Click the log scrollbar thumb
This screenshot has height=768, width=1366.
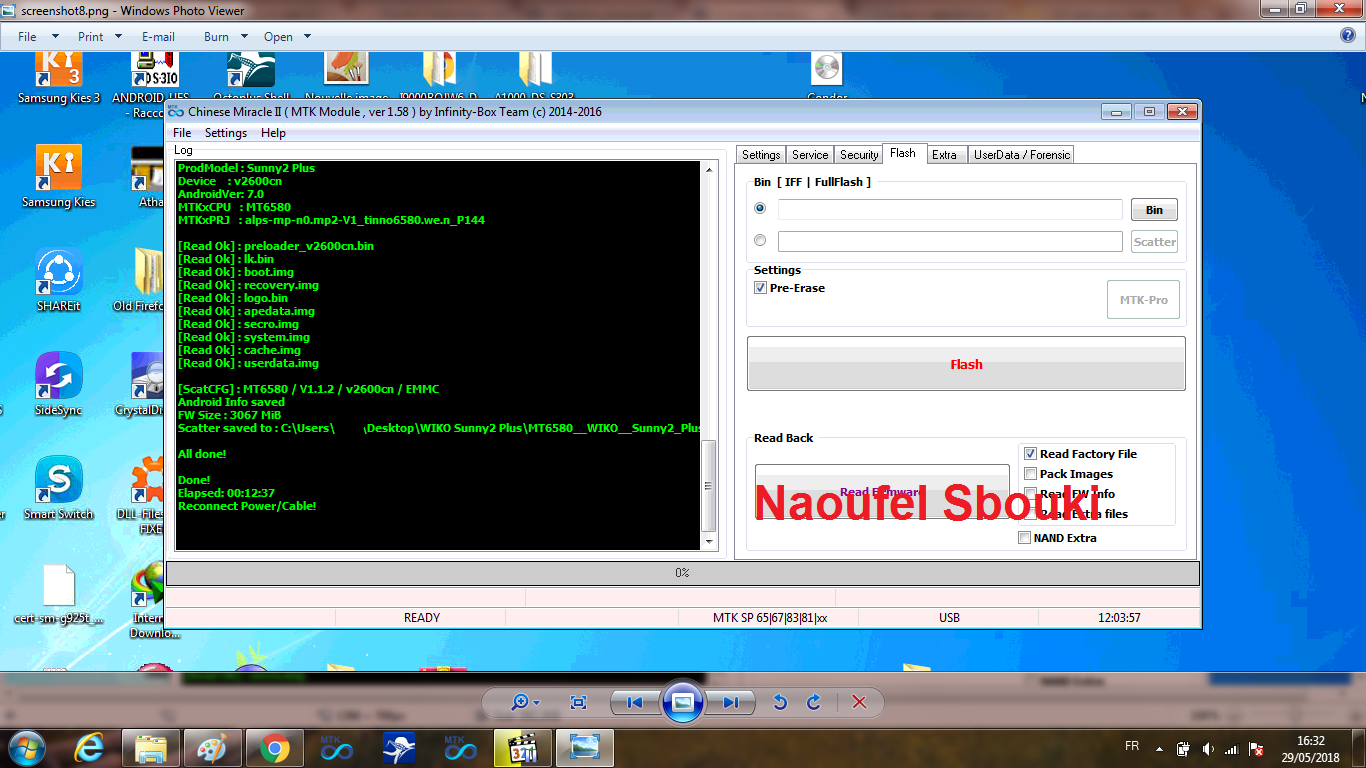coord(709,486)
